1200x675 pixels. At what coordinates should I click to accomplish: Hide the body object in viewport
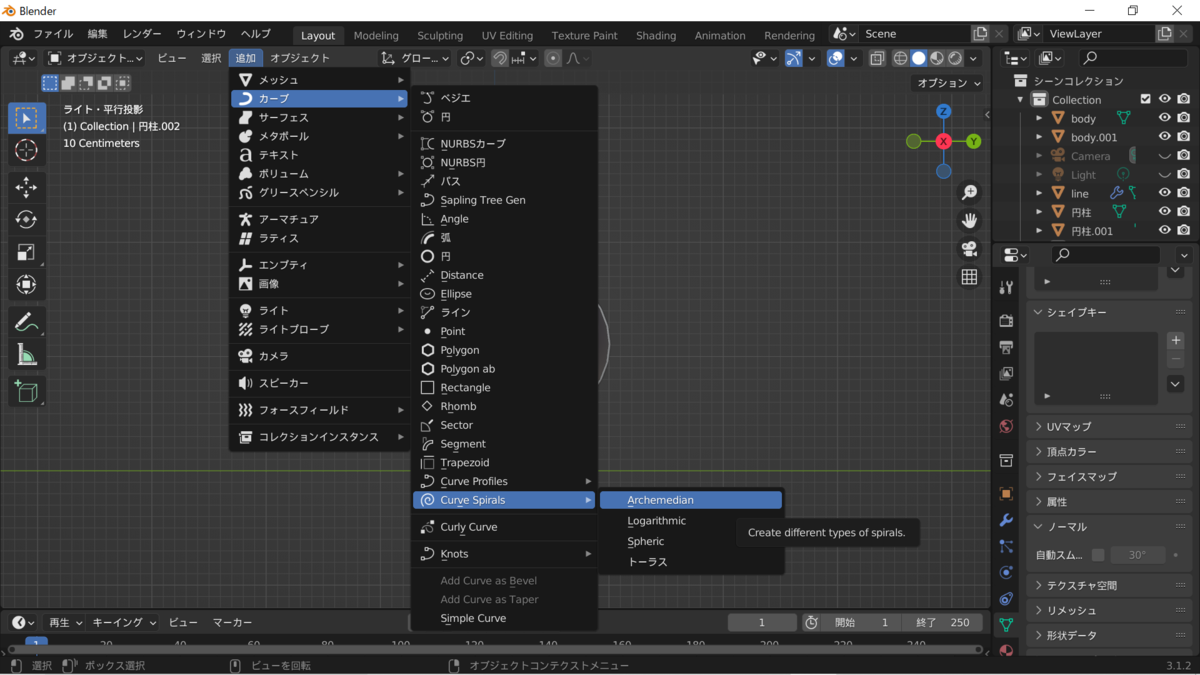pos(1164,118)
